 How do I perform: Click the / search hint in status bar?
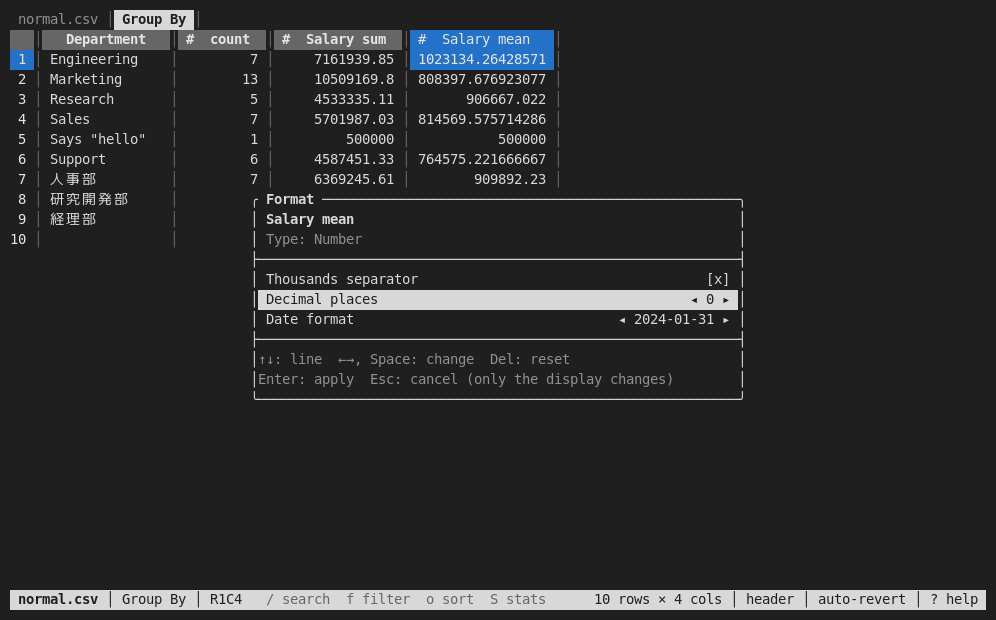click(298, 600)
